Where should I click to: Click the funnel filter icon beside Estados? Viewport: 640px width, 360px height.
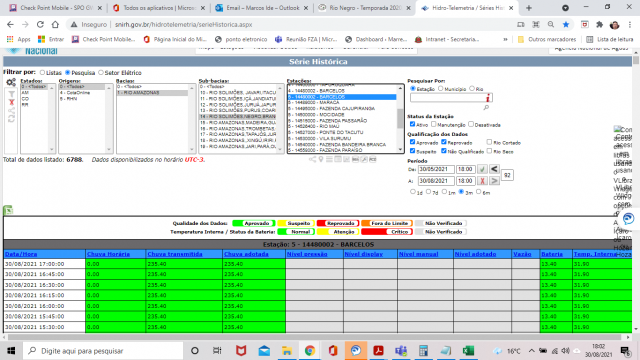point(11,94)
